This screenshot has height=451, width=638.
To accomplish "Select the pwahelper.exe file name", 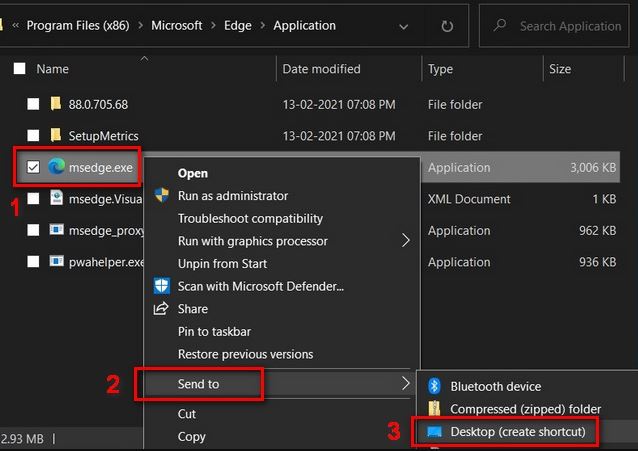I will pos(106,262).
